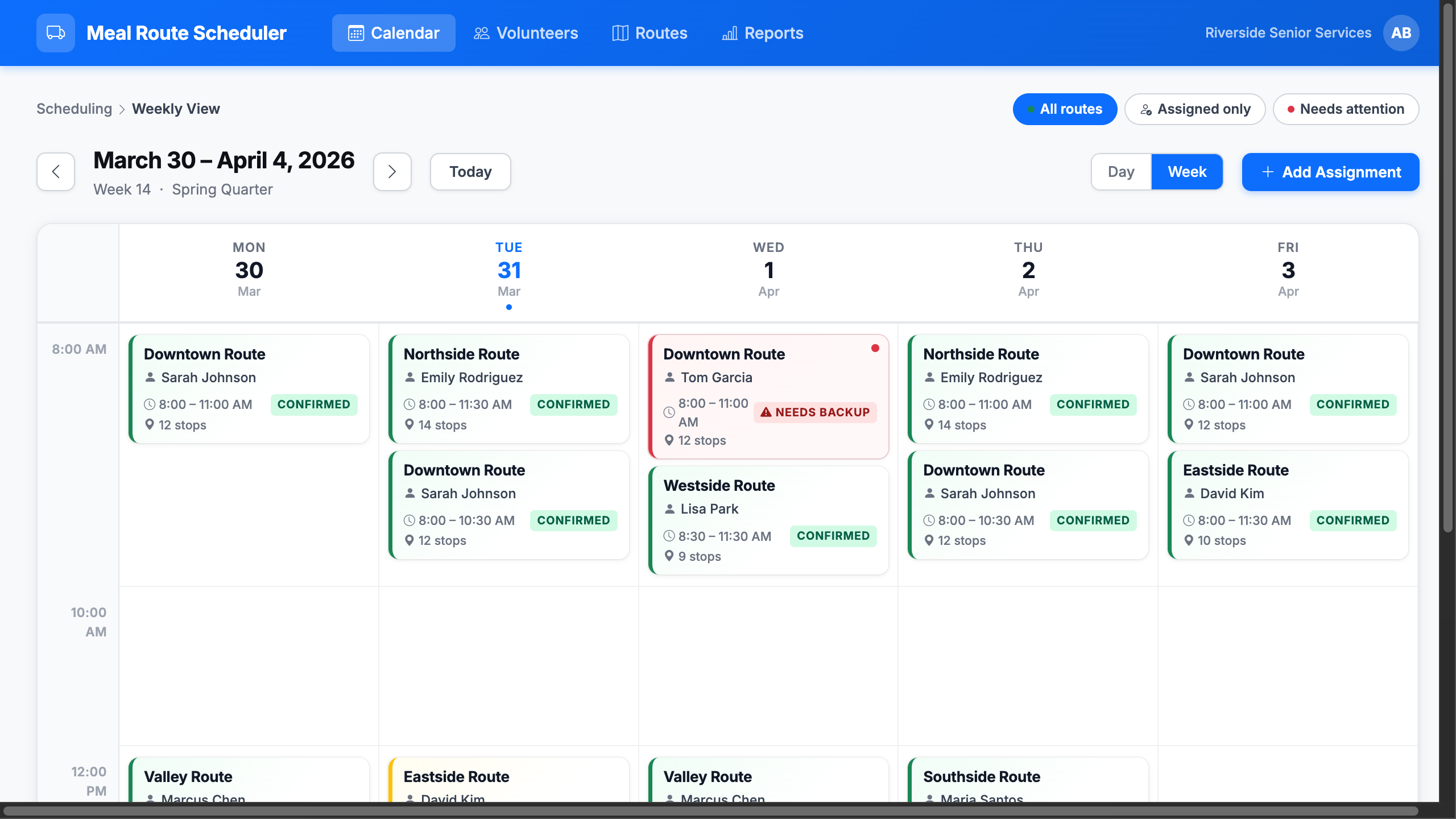
Task: Click the red alert dot on Wednesday's Downtown Route
Action: 875,348
